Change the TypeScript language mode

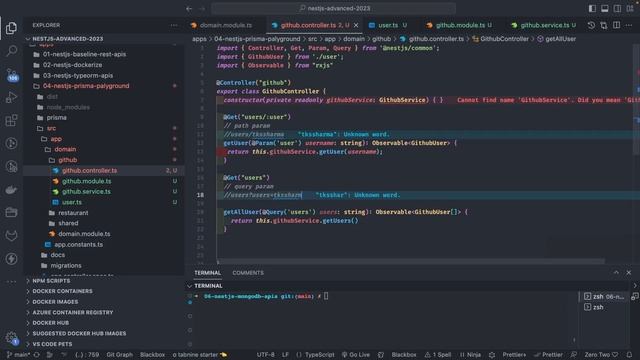[x=320, y=355]
